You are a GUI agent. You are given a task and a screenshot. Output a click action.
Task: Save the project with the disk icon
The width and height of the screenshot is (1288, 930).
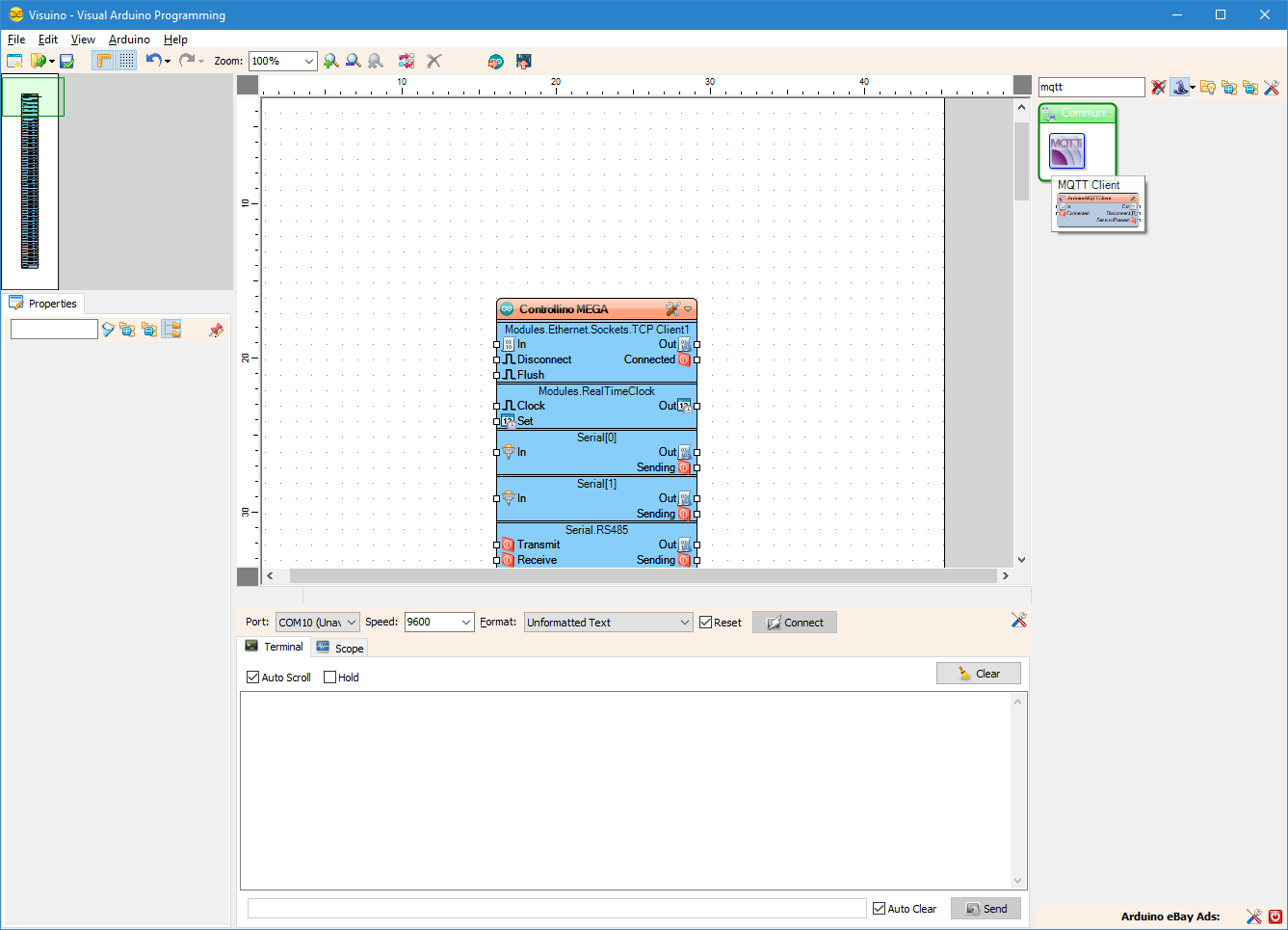tap(67, 61)
